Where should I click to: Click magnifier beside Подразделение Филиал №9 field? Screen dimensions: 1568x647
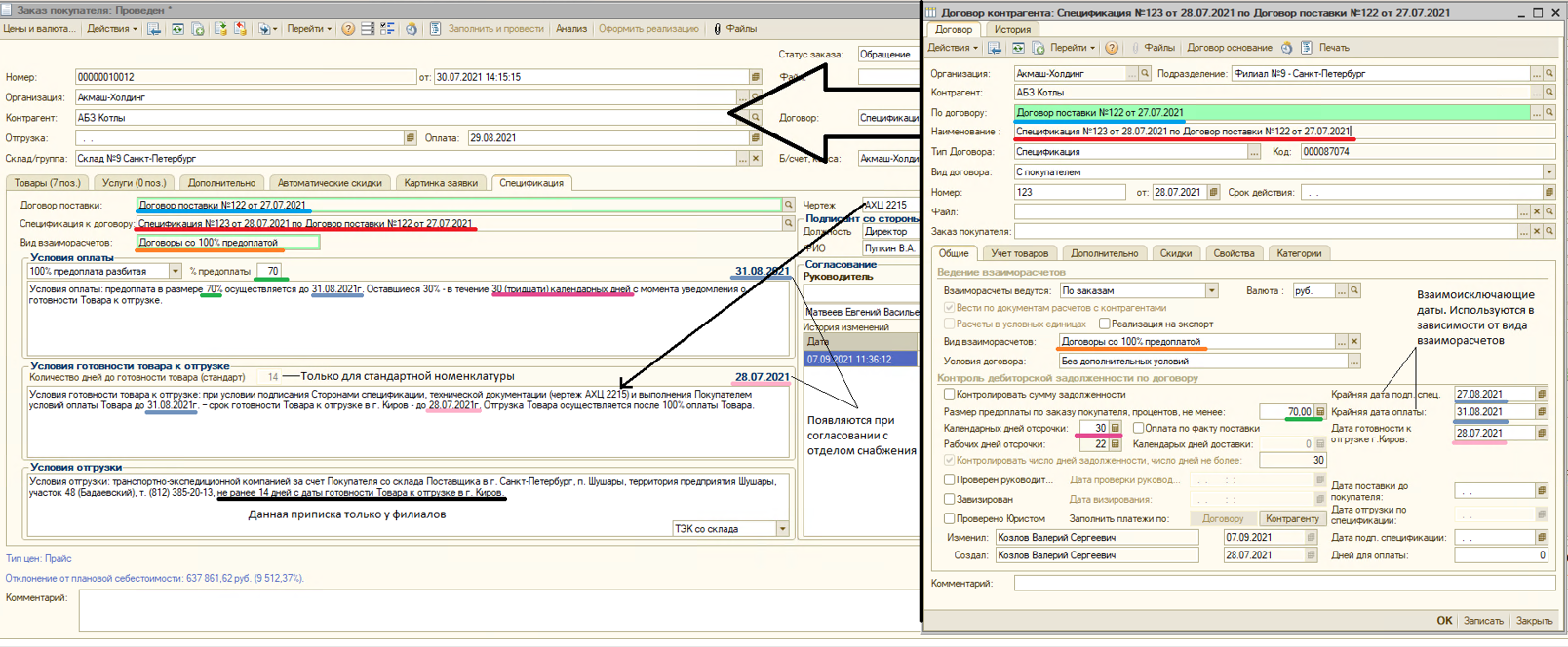(1549, 74)
